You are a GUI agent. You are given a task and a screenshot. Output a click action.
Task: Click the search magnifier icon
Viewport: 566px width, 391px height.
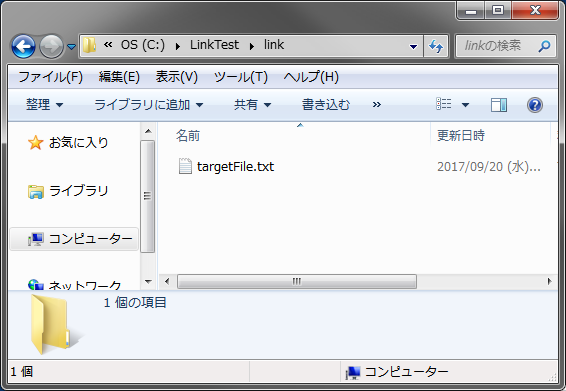544,46
